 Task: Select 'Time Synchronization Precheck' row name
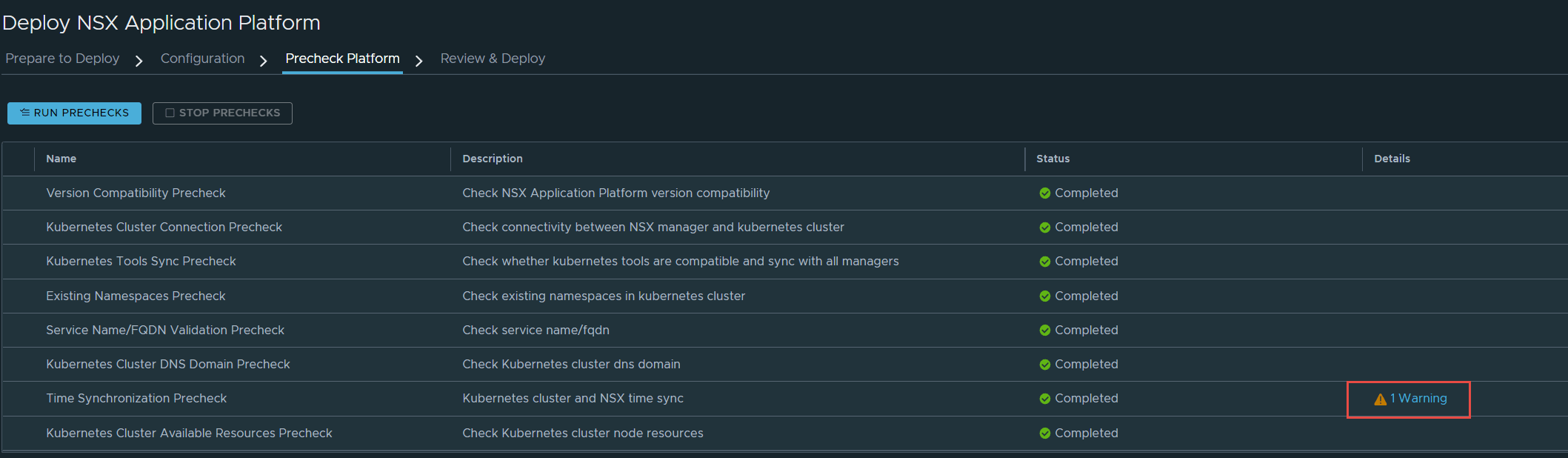click(x=136, y=398)
